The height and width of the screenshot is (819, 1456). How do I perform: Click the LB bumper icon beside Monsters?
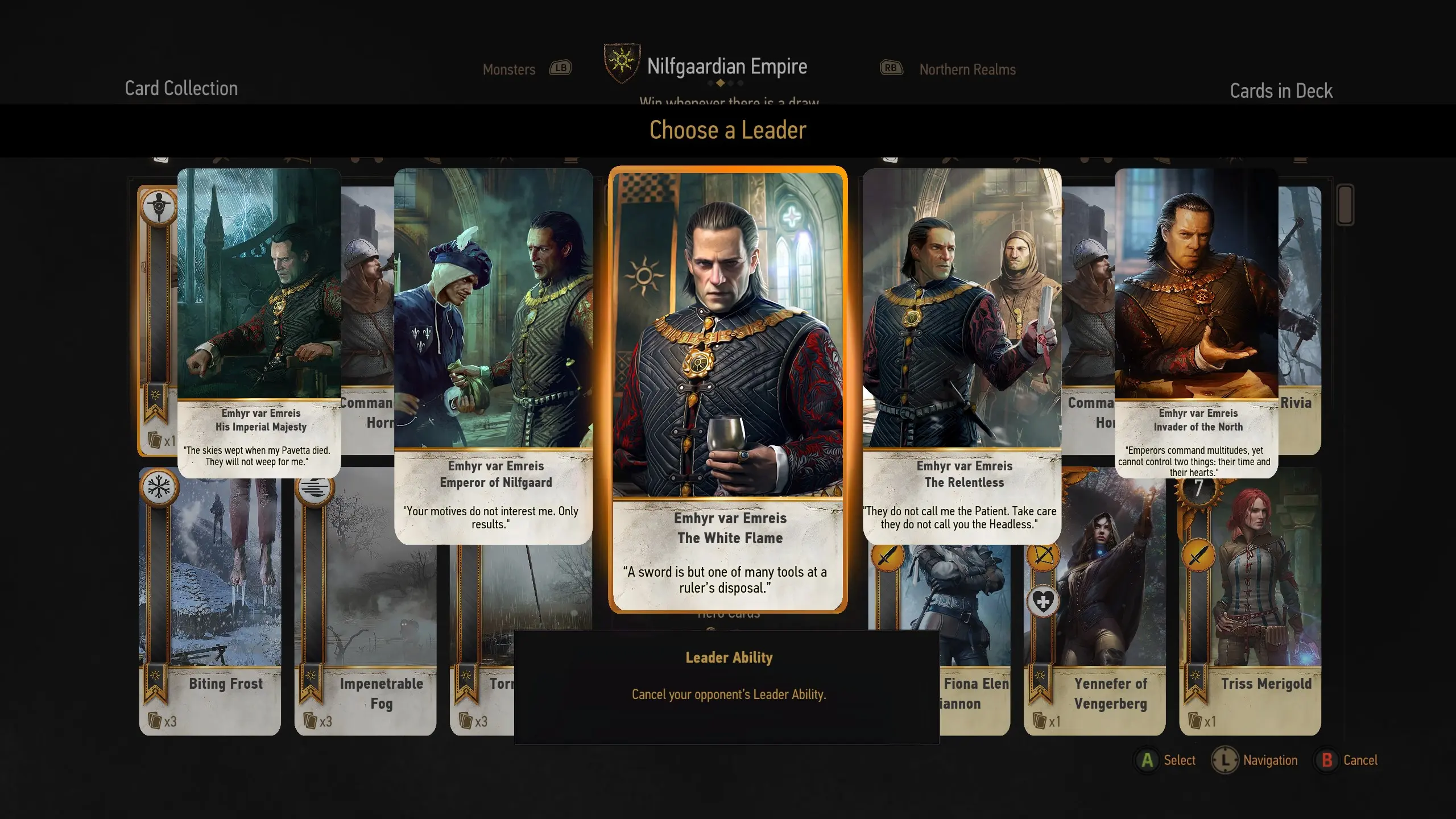click(x=560, y=68)
